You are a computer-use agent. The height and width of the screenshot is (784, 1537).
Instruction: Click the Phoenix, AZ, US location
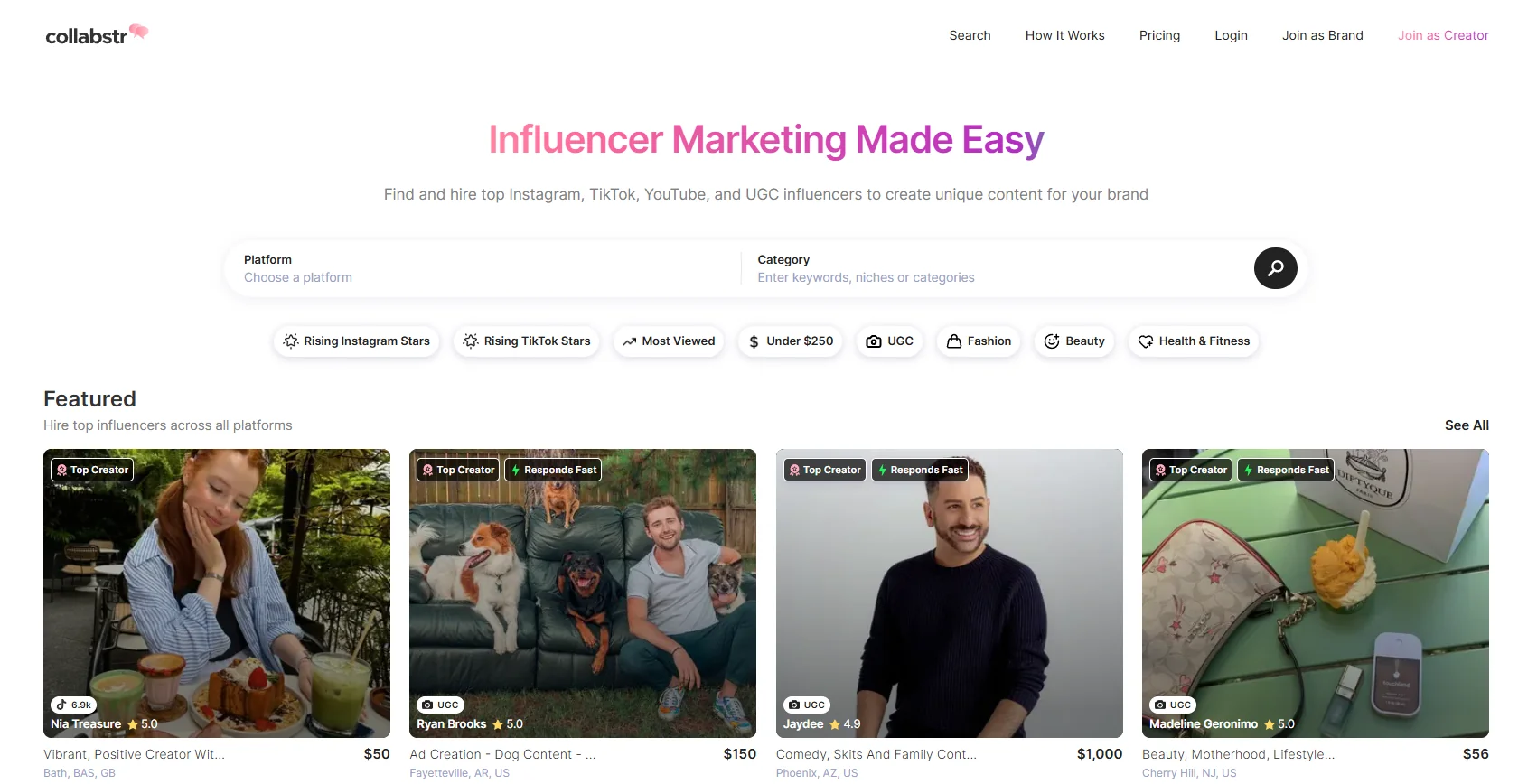[x=817, y=773]
